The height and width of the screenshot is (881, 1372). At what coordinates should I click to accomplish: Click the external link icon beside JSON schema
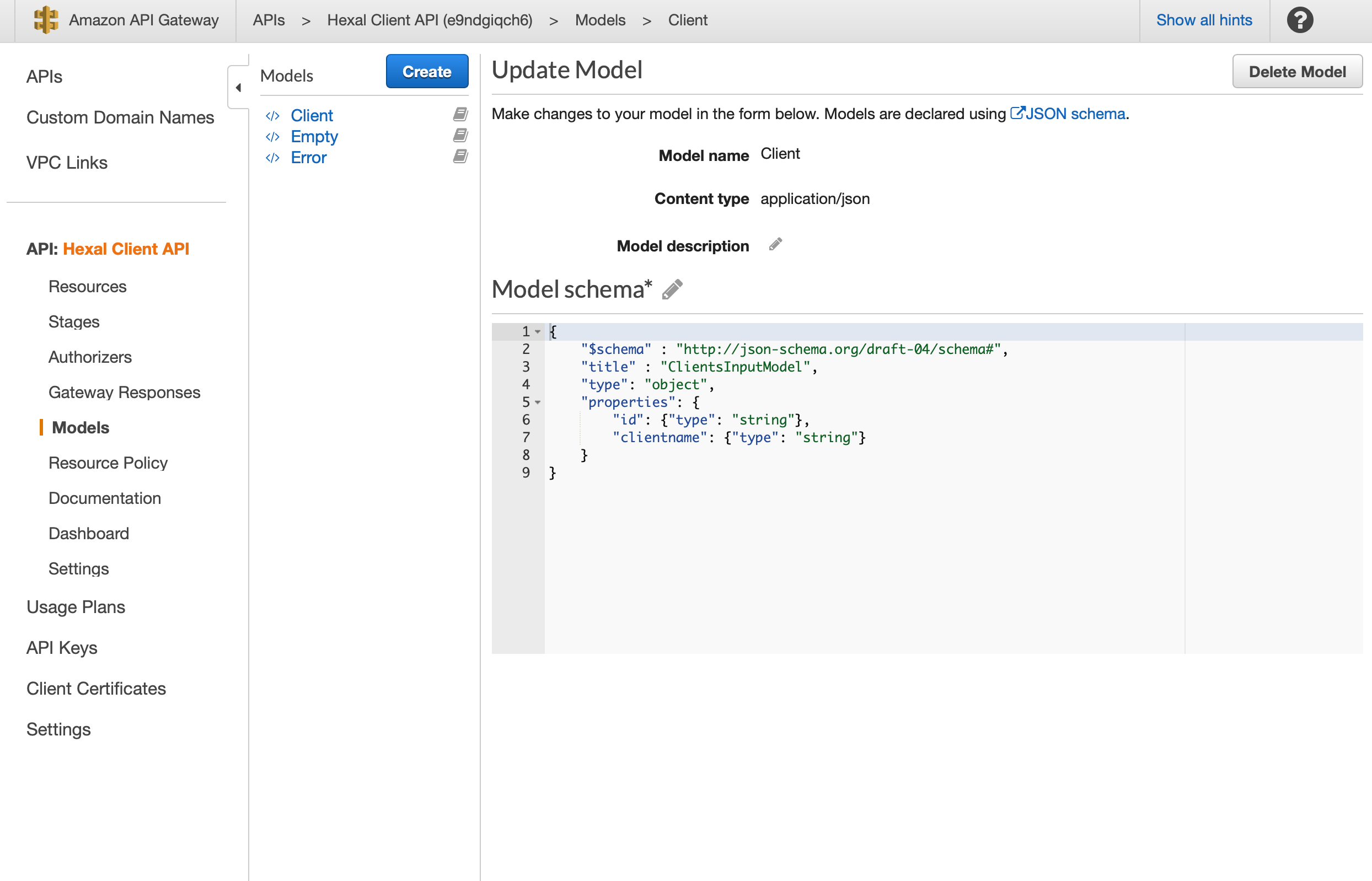[1017, 112]
